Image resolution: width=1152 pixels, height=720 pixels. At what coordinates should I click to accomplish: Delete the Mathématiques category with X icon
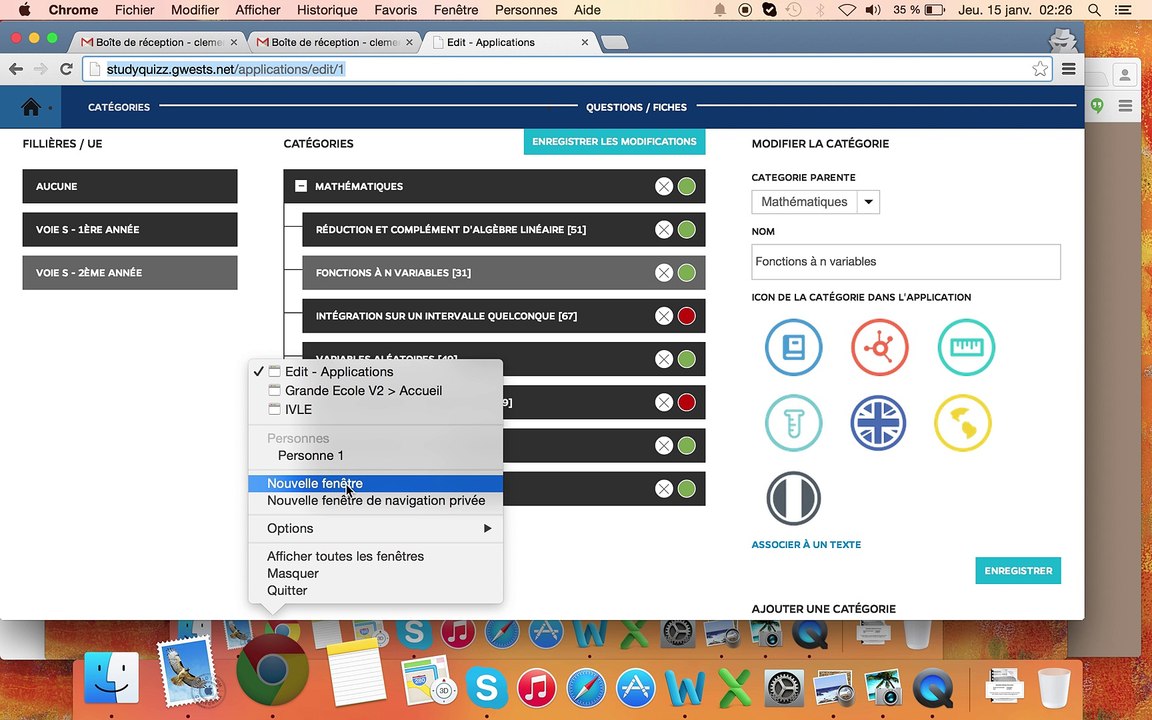pyautogui.click(x=663, y=187)
